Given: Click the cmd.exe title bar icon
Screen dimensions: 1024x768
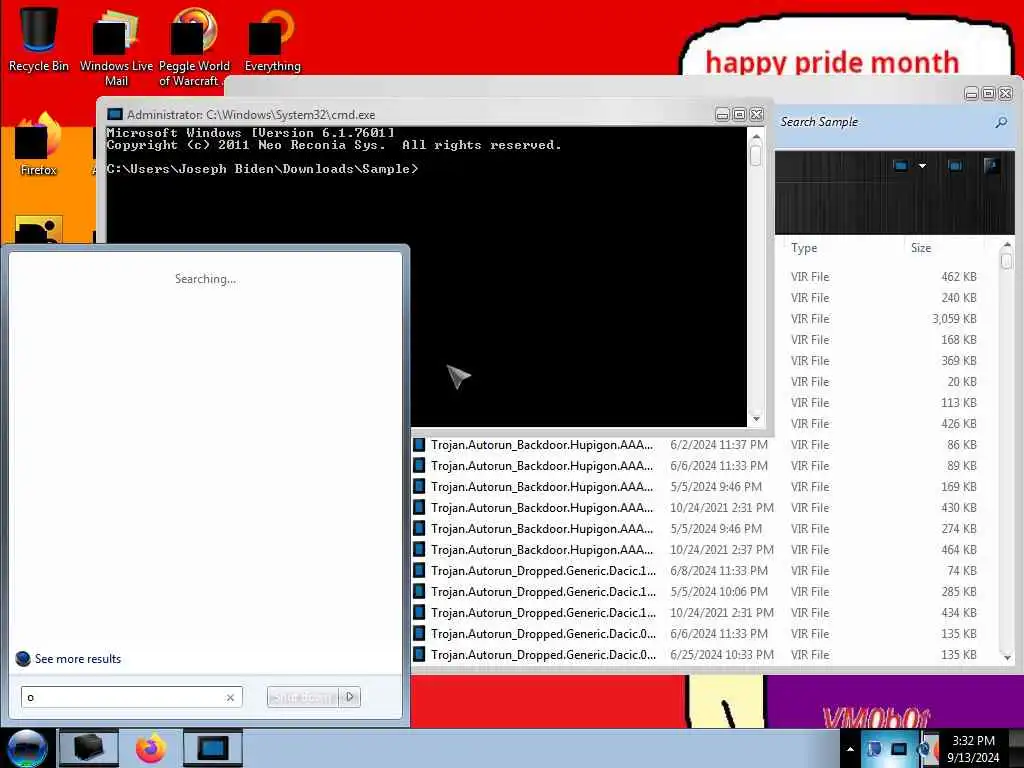Looking at the screenshot, I should 115,114.
